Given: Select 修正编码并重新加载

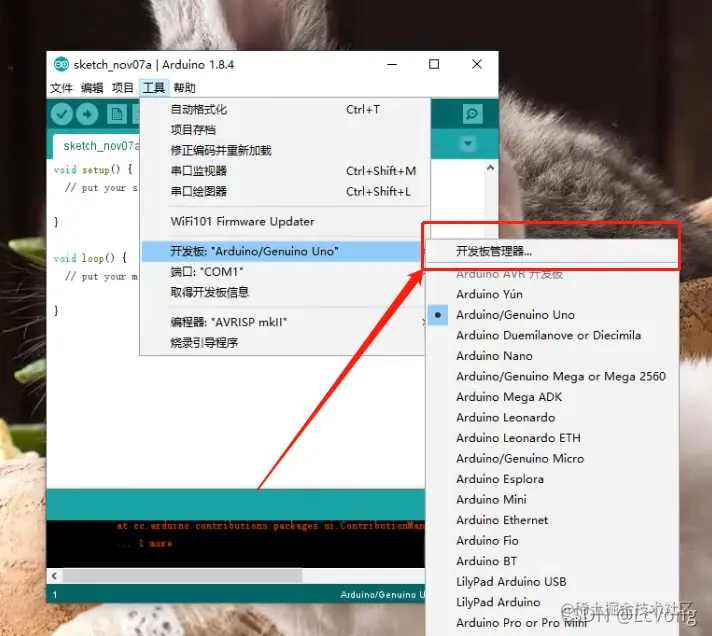Looking at the screenshot, I should point(285,150).
